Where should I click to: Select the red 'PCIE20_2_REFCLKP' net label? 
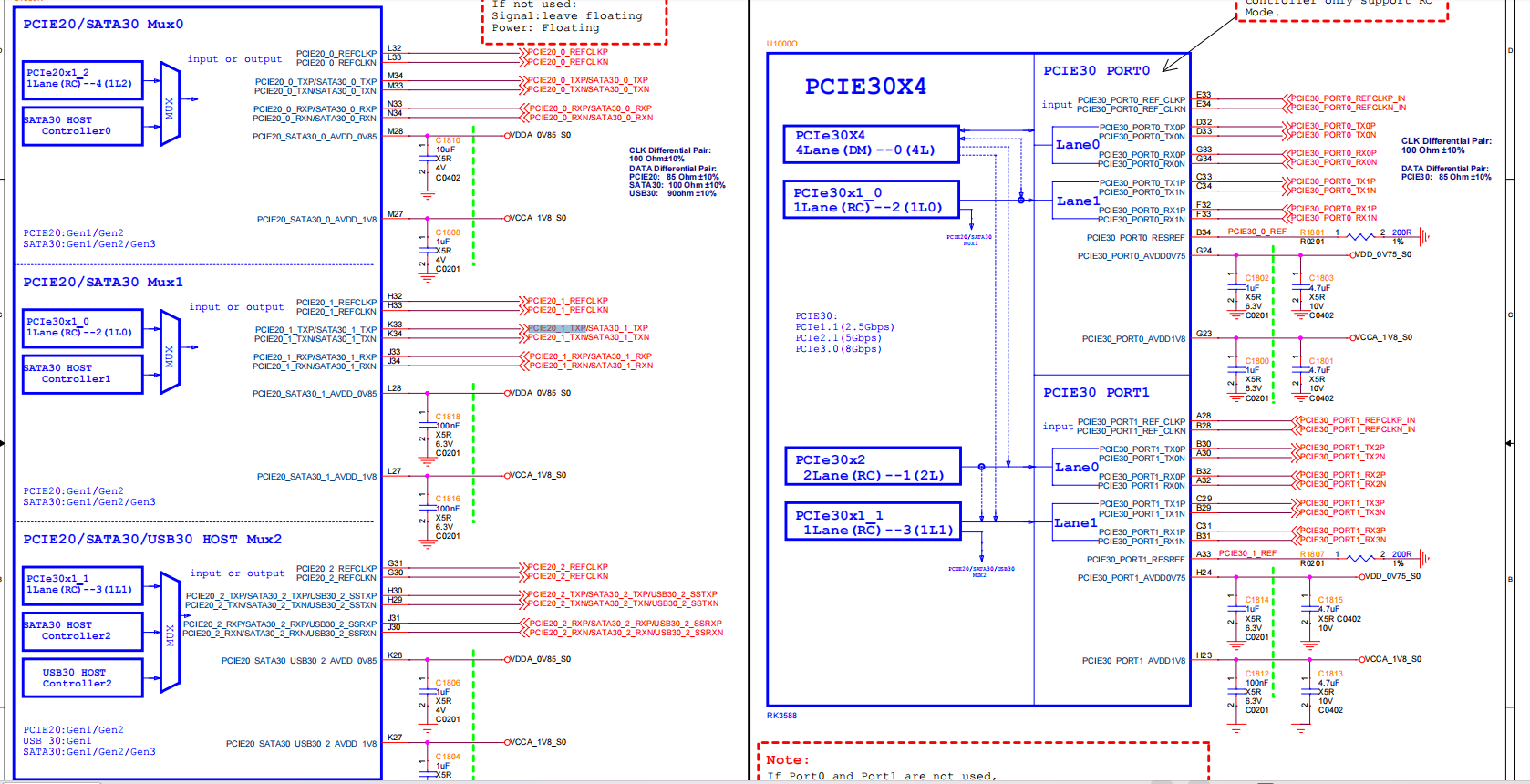click(568, 567)
